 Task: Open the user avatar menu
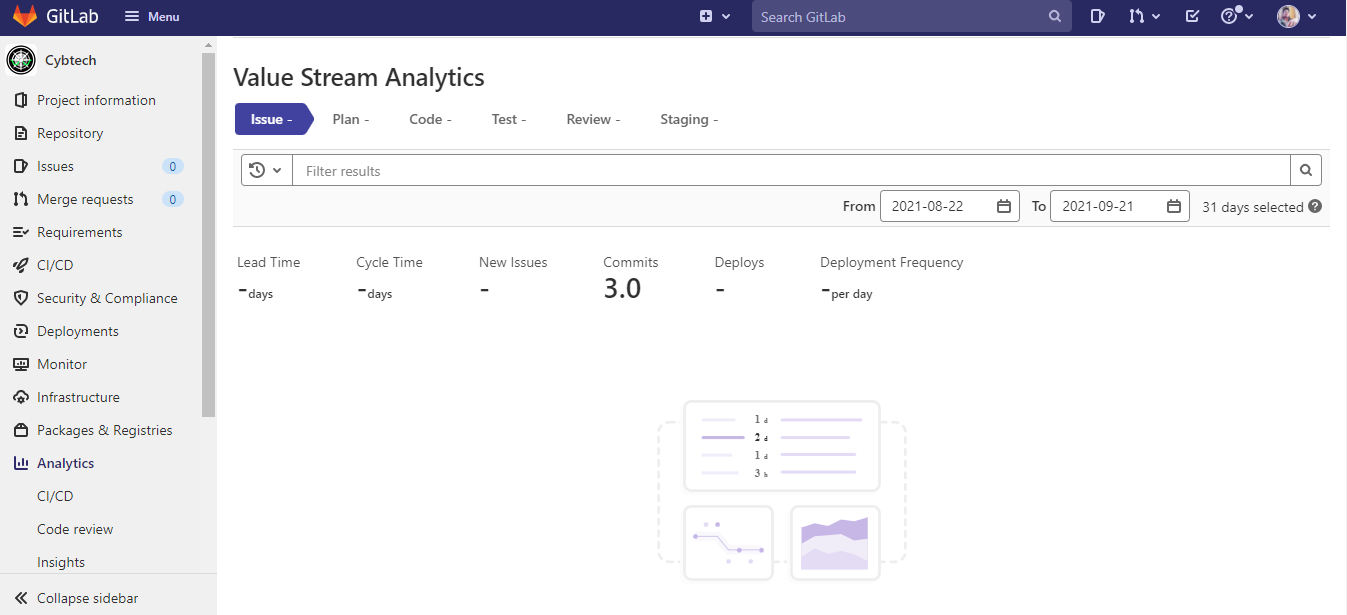1297,17
